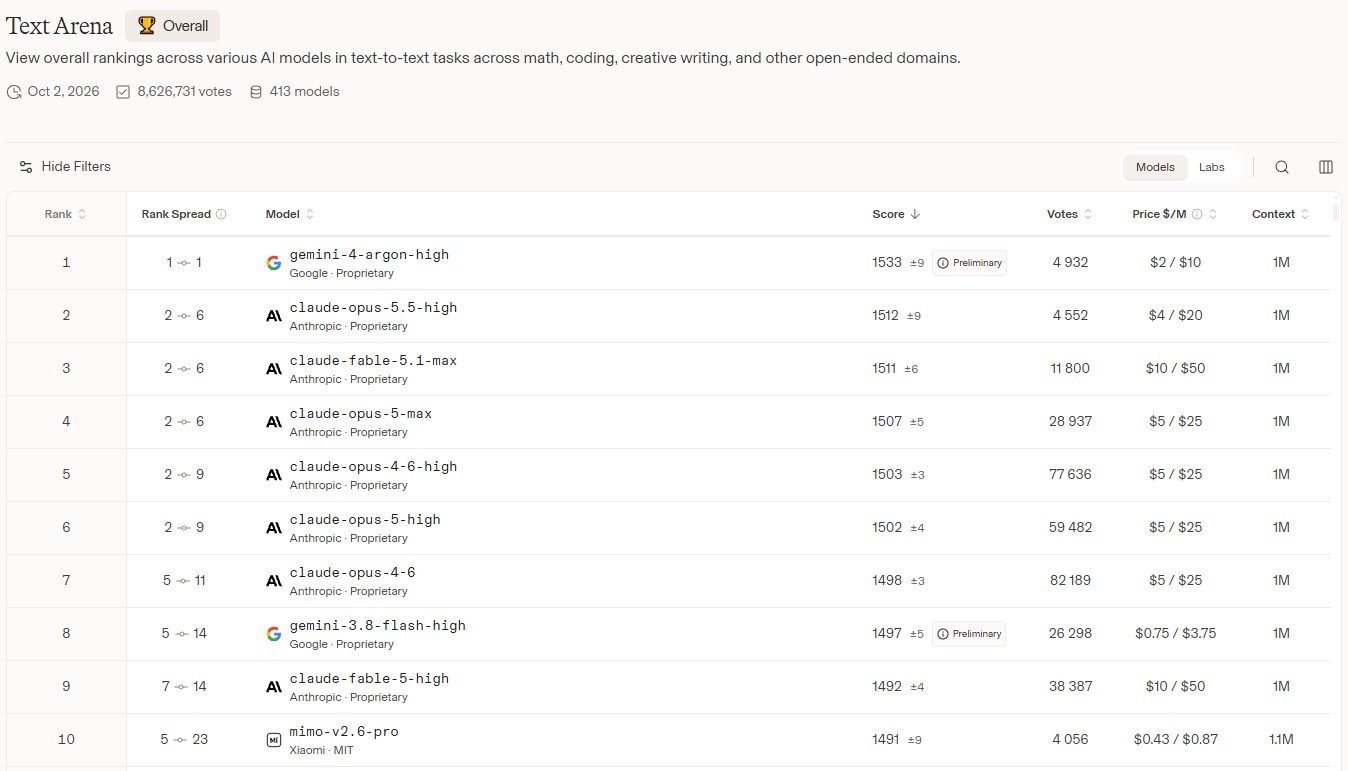Click rank spread glyph for gemini-4-argon-high
This screenshot has width=1348, height=771.
(184, 263)
